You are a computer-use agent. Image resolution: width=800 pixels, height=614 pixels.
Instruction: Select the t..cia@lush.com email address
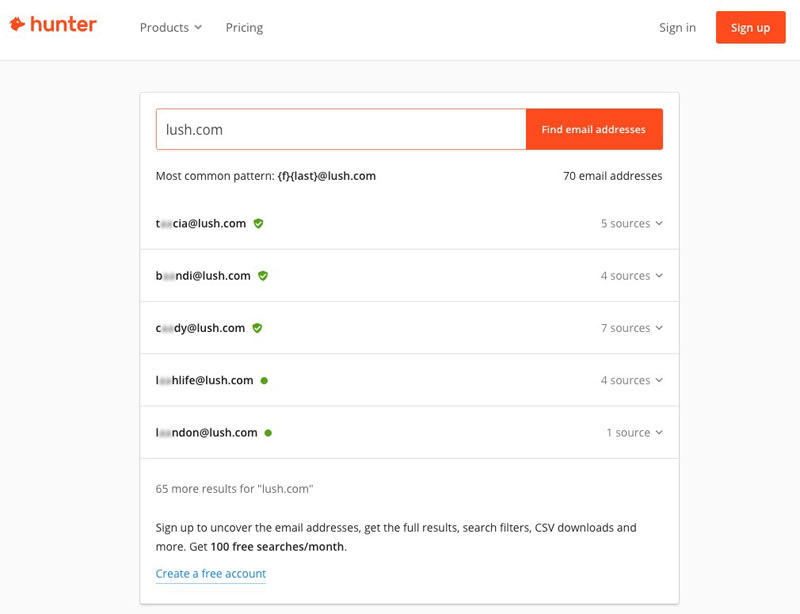[201, 224]
